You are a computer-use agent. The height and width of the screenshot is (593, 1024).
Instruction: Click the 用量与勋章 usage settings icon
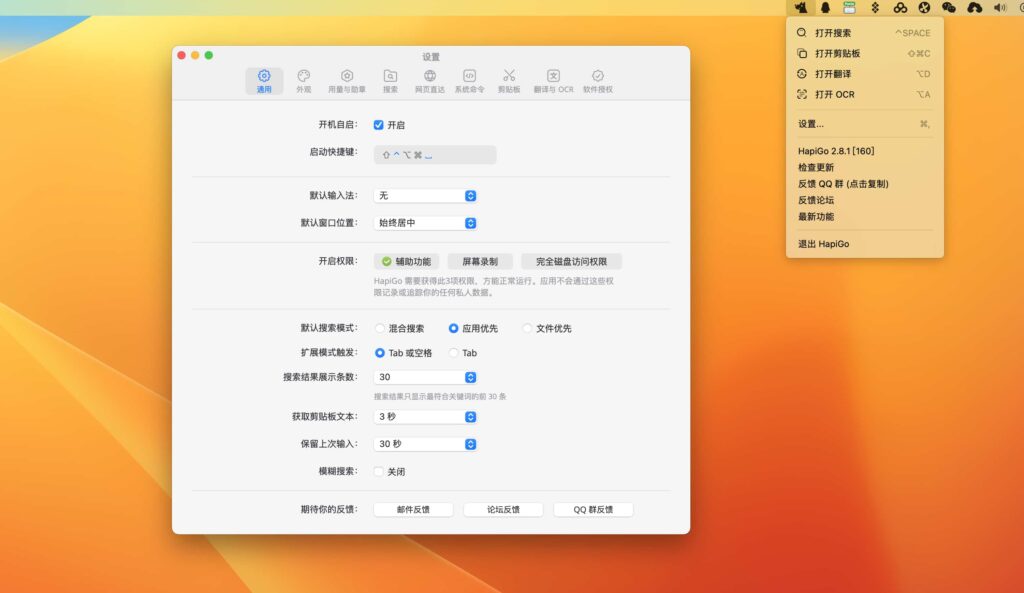(346, 80)
